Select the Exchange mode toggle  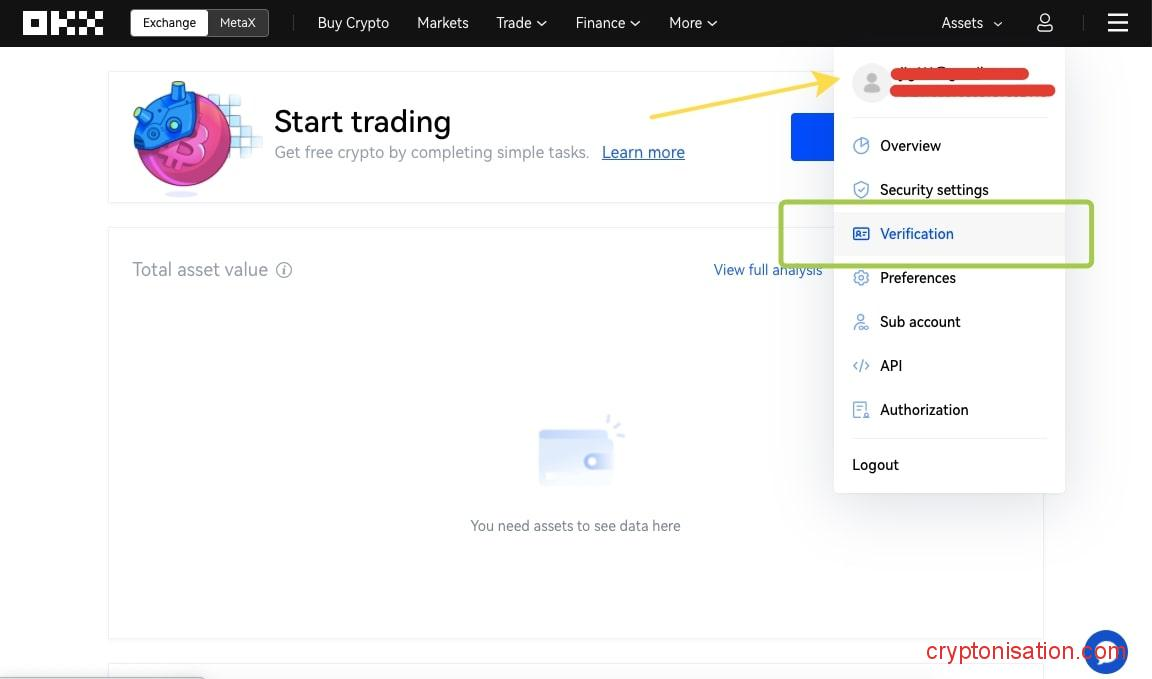(169, 23)
